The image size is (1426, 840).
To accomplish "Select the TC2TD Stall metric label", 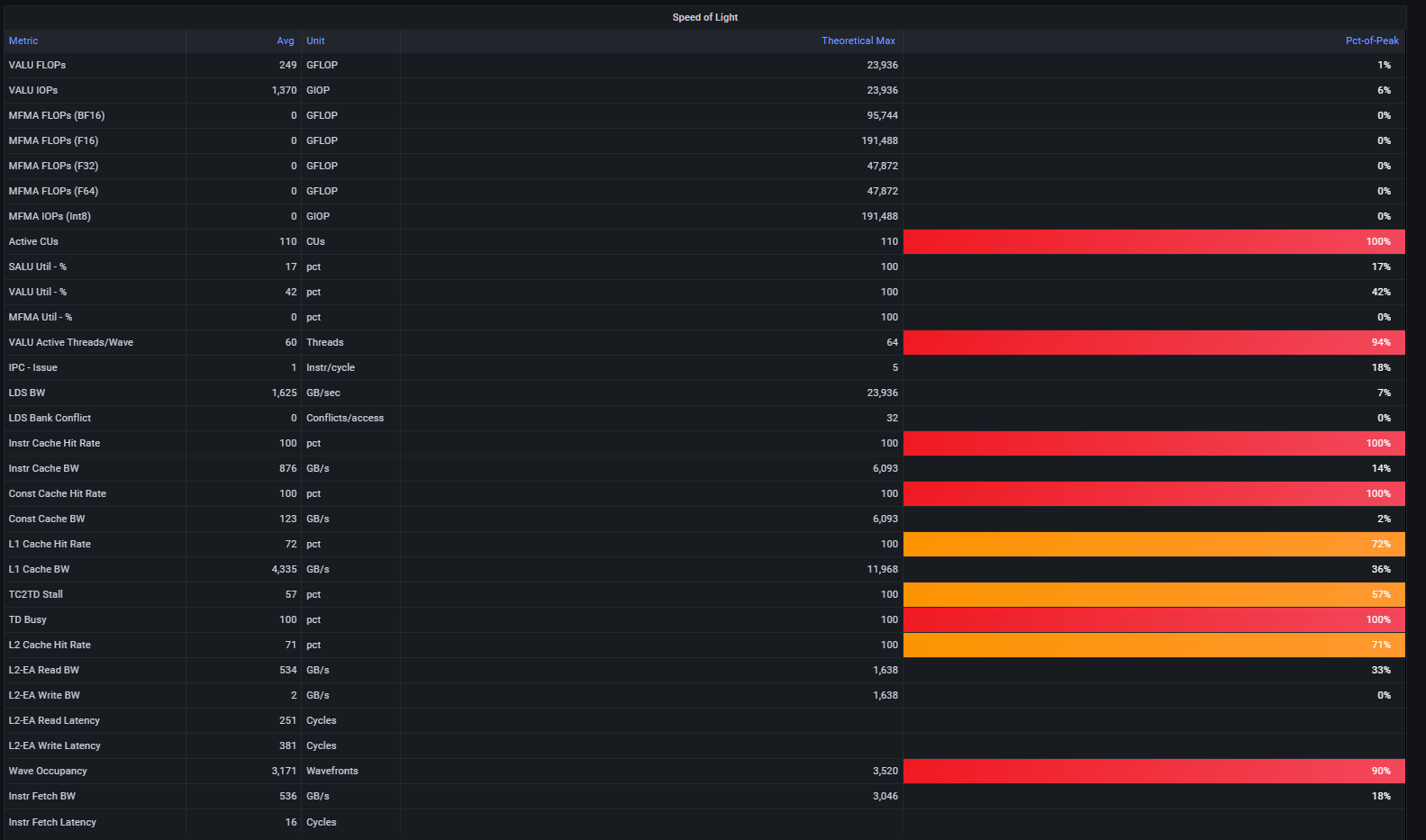I will click(x=36, y=594).
